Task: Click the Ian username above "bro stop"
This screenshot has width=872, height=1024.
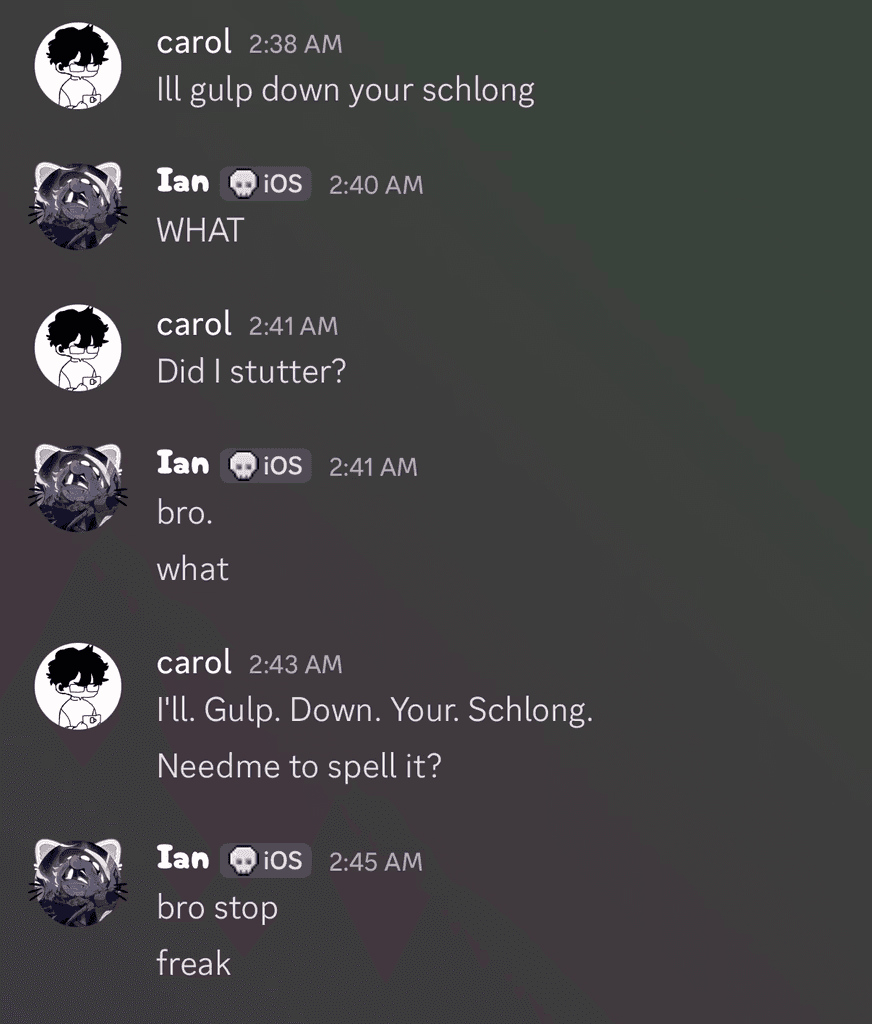Action: [183, 859]
